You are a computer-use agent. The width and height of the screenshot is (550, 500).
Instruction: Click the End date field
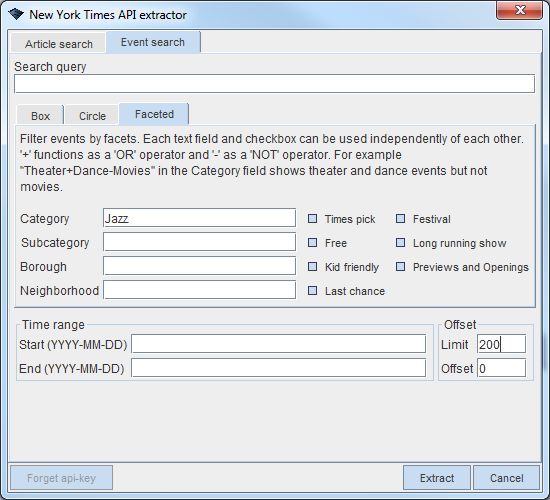coord(279,368)
